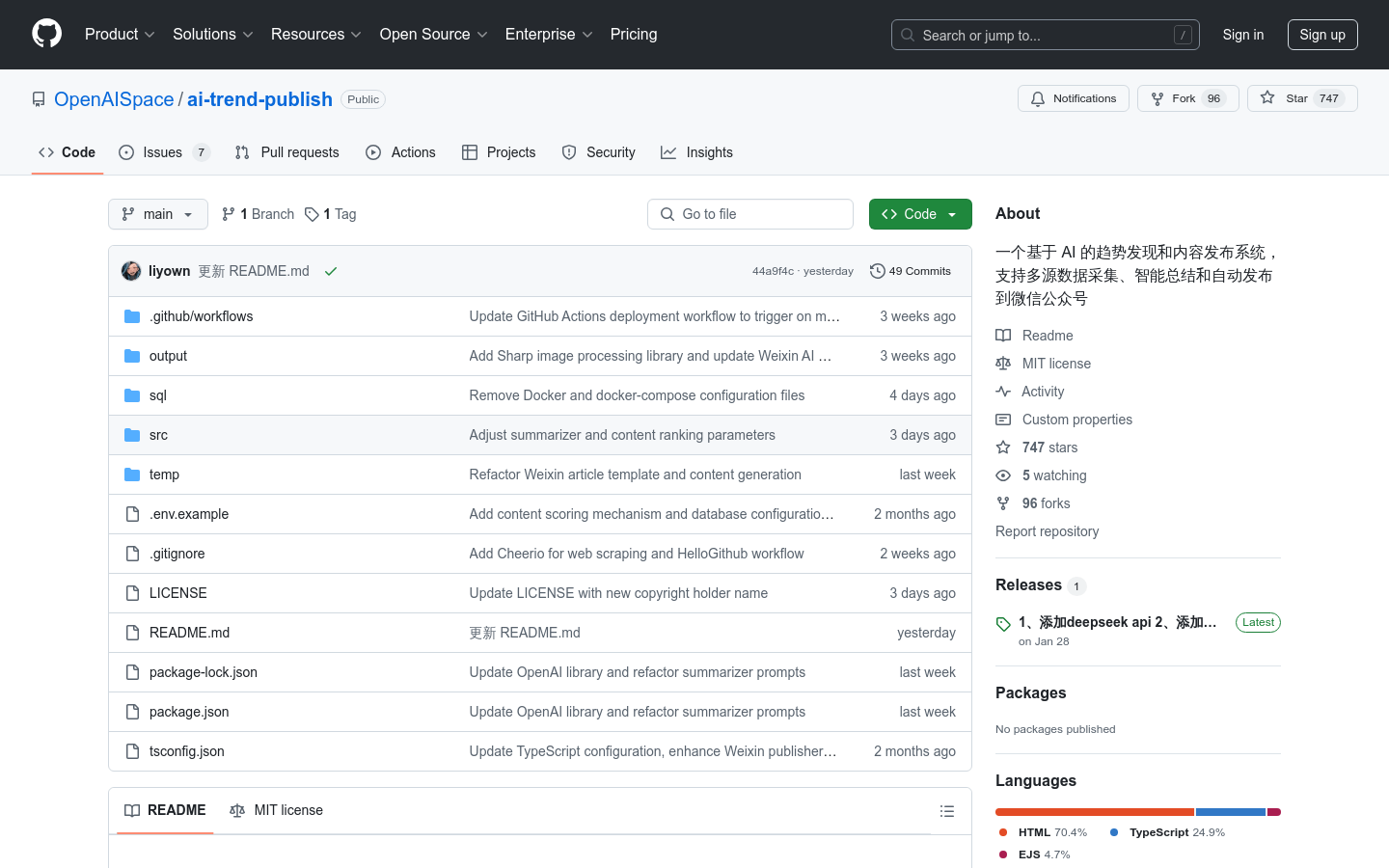Click the green commit status checkmark
This screenshot has width=1389, height=868.
[x=331, y=272]
